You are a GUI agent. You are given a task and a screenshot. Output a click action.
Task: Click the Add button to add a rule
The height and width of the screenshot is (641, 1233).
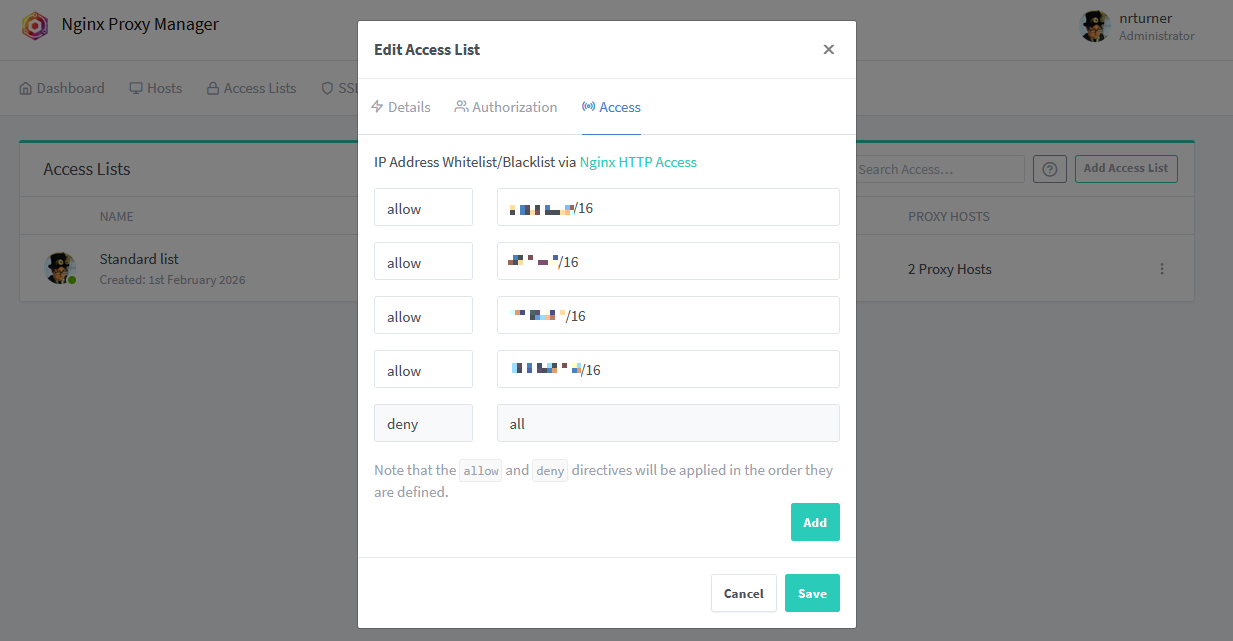815,521
